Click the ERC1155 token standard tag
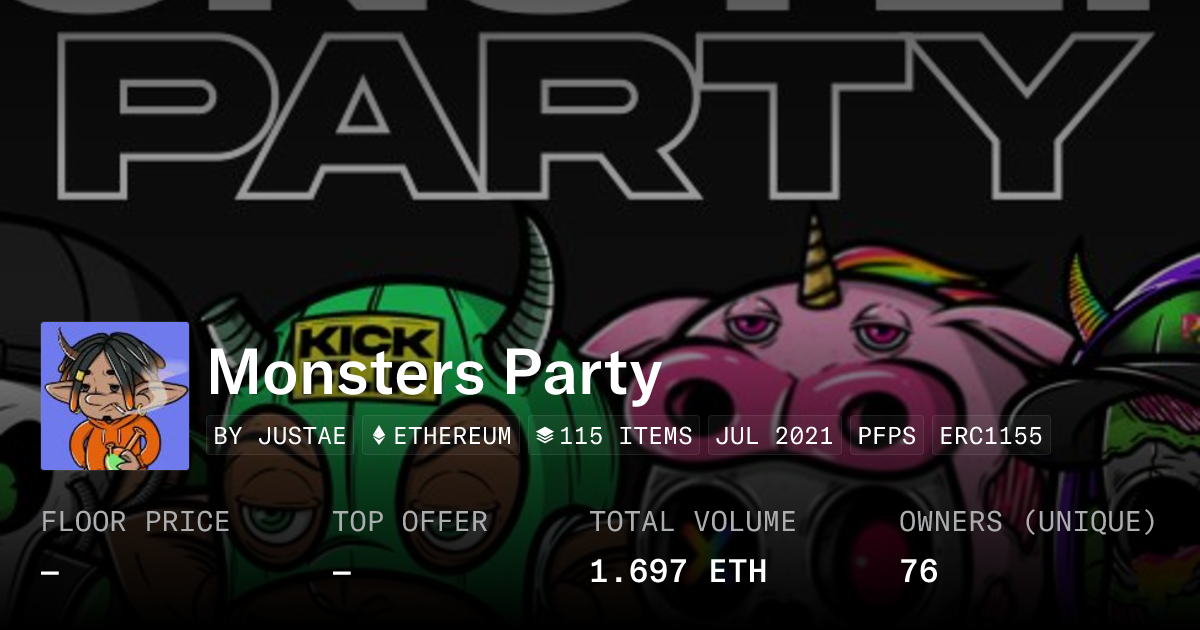Image resolution: width=1200 pixels, height=630 pixels. tap(991, 436)
